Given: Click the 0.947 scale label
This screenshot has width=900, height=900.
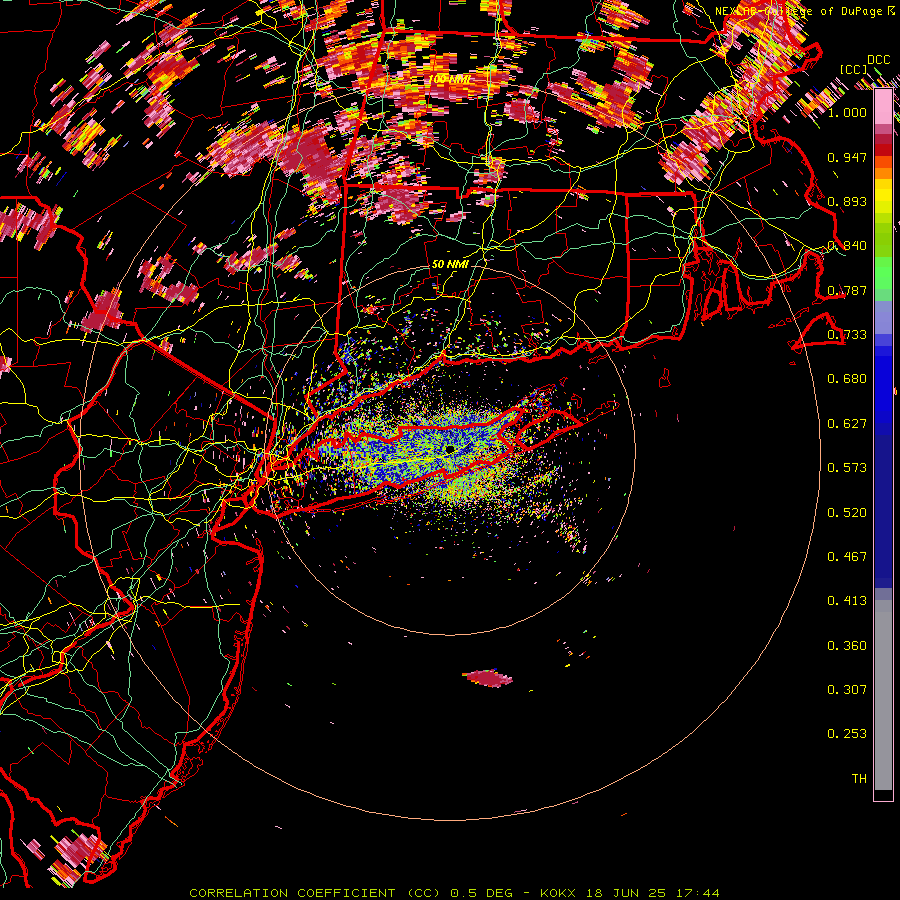Looking at the screenshot, I should click(847, 157).
